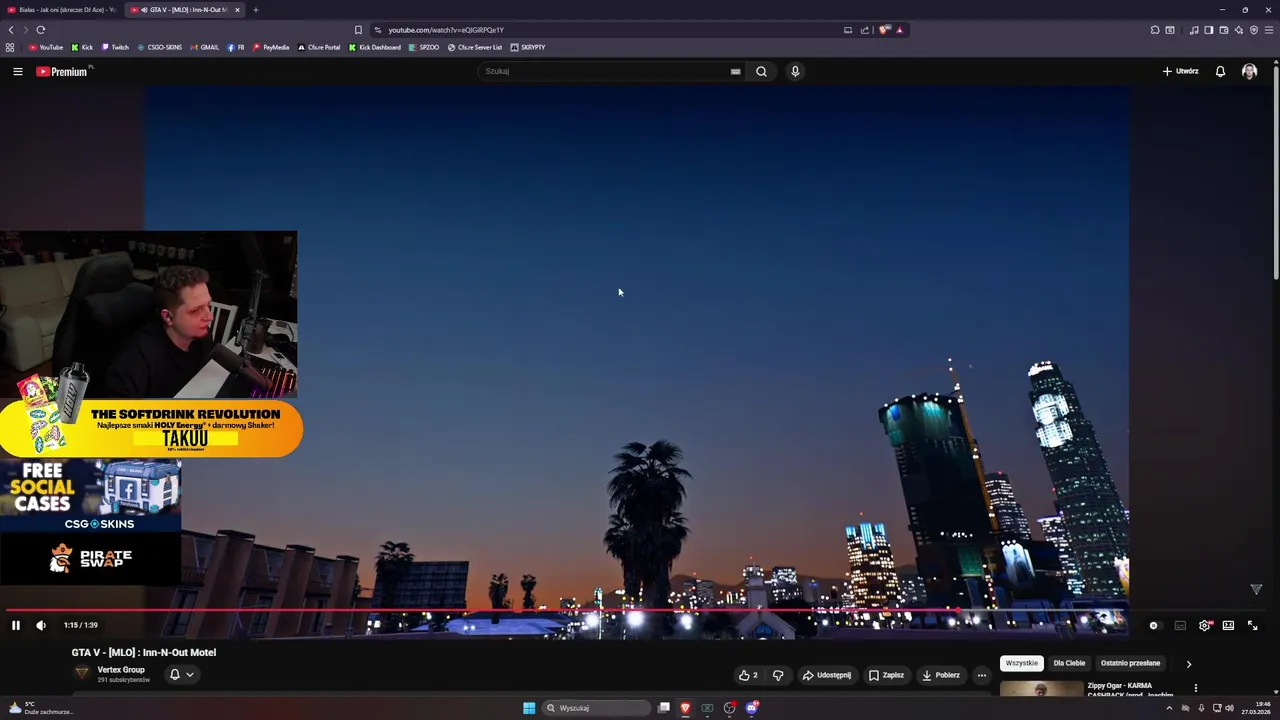Open the Windows Start menu
1280x720 pixels.
[529, 708]
